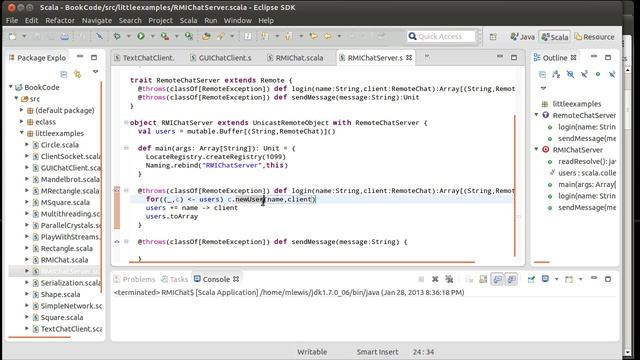Open the Outline view menu triangle
The image size is (640, 360).
543,88
